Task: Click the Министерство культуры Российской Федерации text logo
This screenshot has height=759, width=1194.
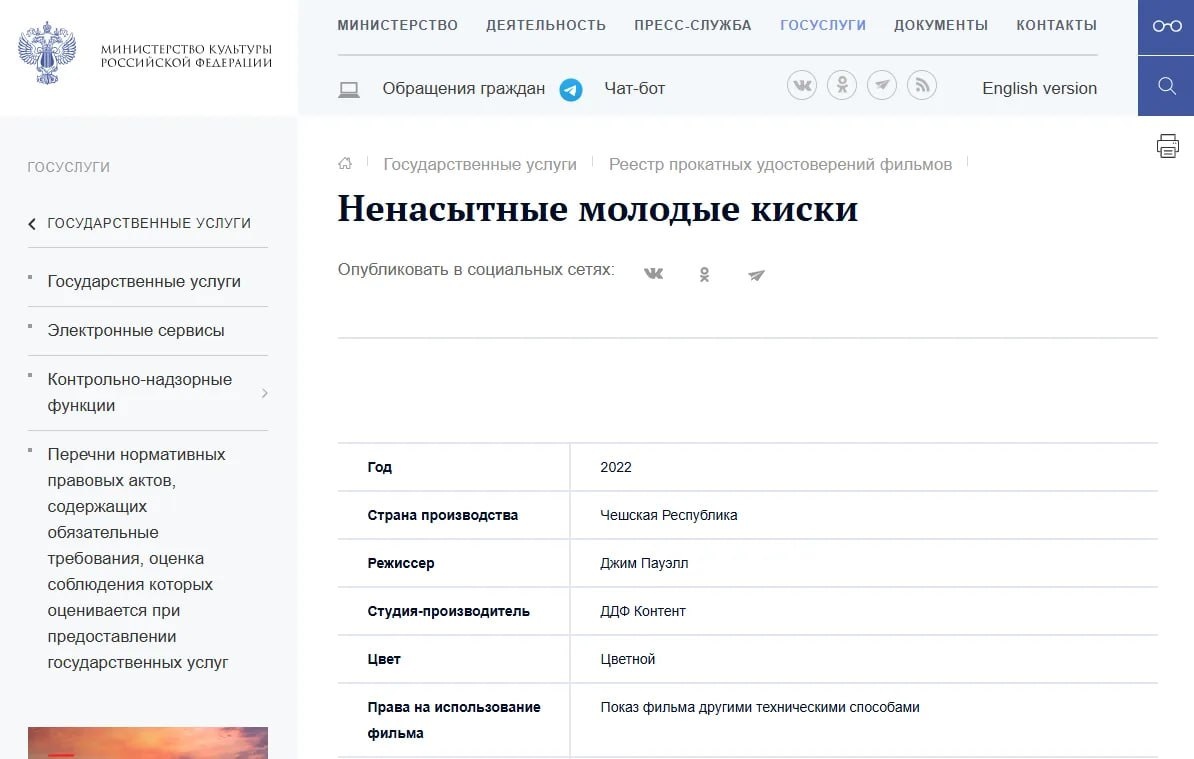Action: (x=187, y=56)
